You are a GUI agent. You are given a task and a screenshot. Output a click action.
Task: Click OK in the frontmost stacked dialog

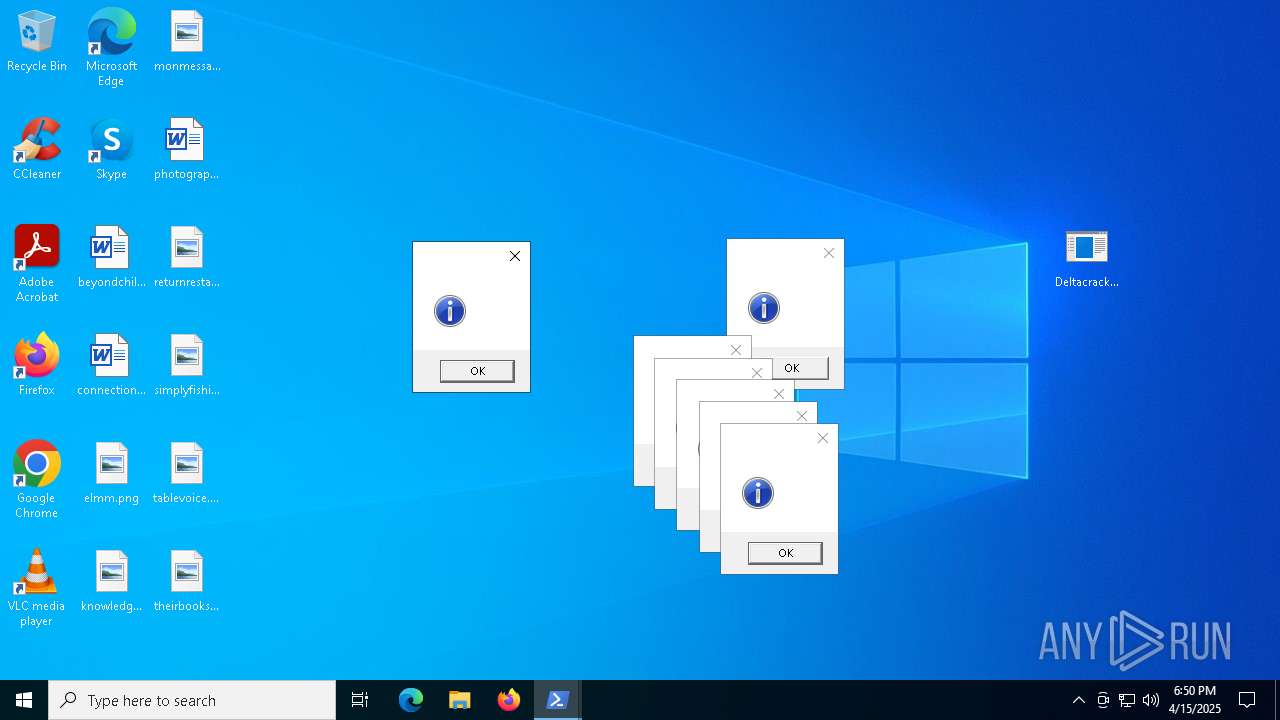coord(785,553)
